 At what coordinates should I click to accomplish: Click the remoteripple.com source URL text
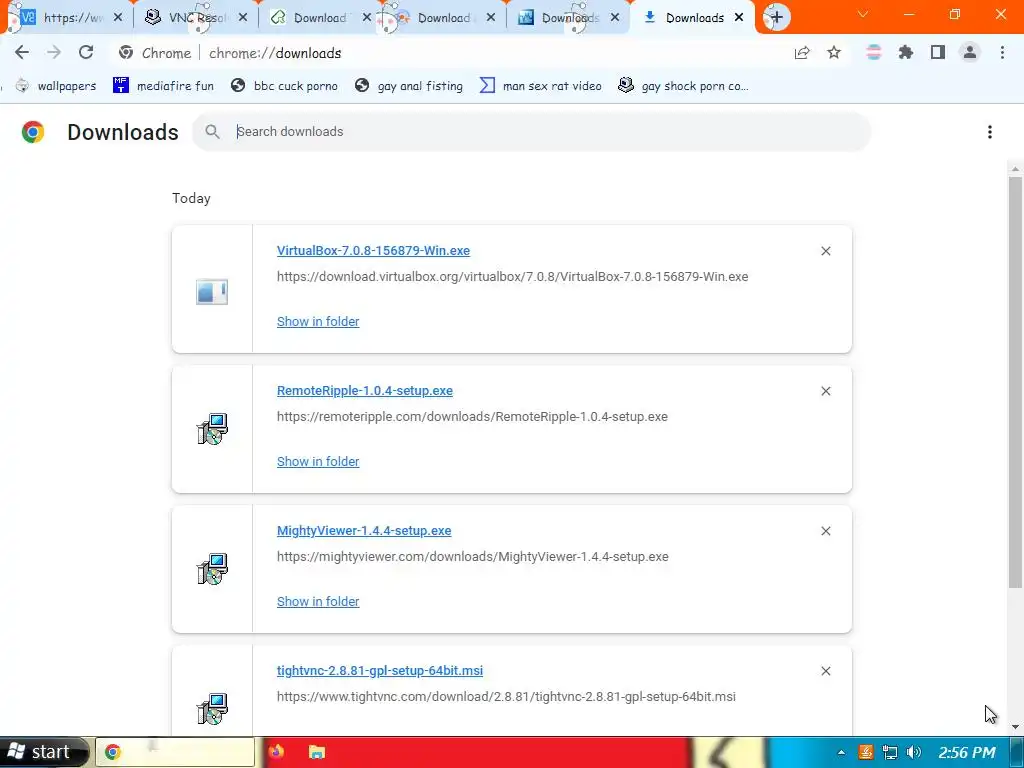click(472, 417)
